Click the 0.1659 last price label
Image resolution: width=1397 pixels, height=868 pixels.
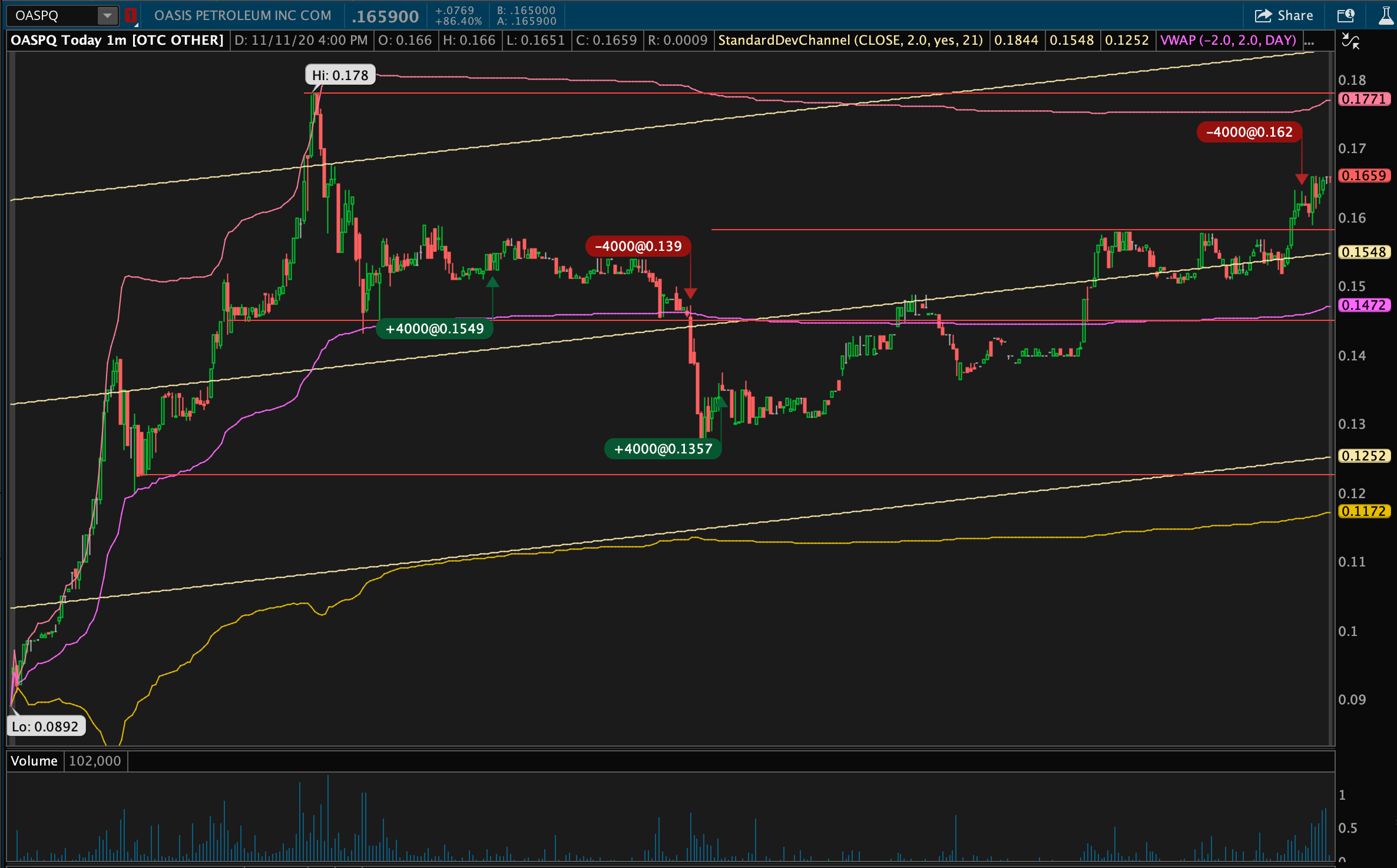[1363, 175]
